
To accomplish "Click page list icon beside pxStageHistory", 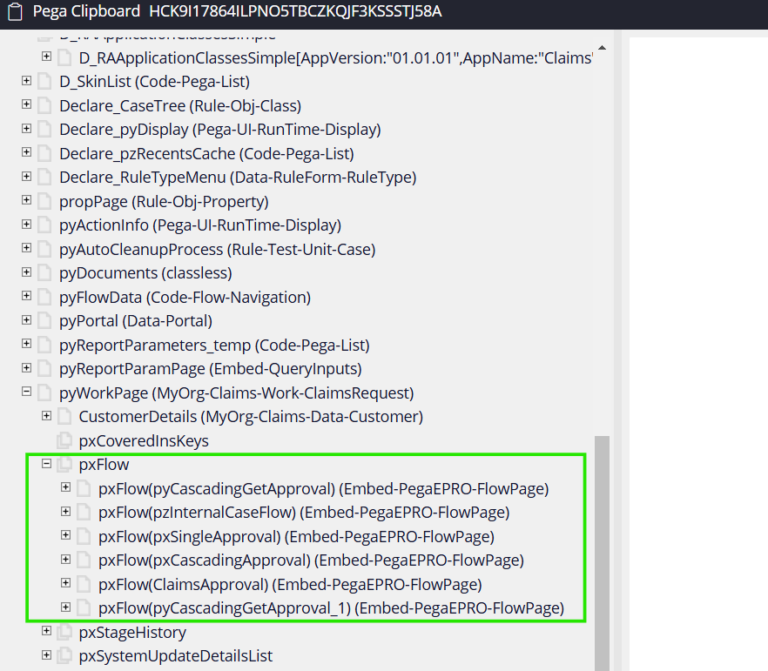I will 64,631.
